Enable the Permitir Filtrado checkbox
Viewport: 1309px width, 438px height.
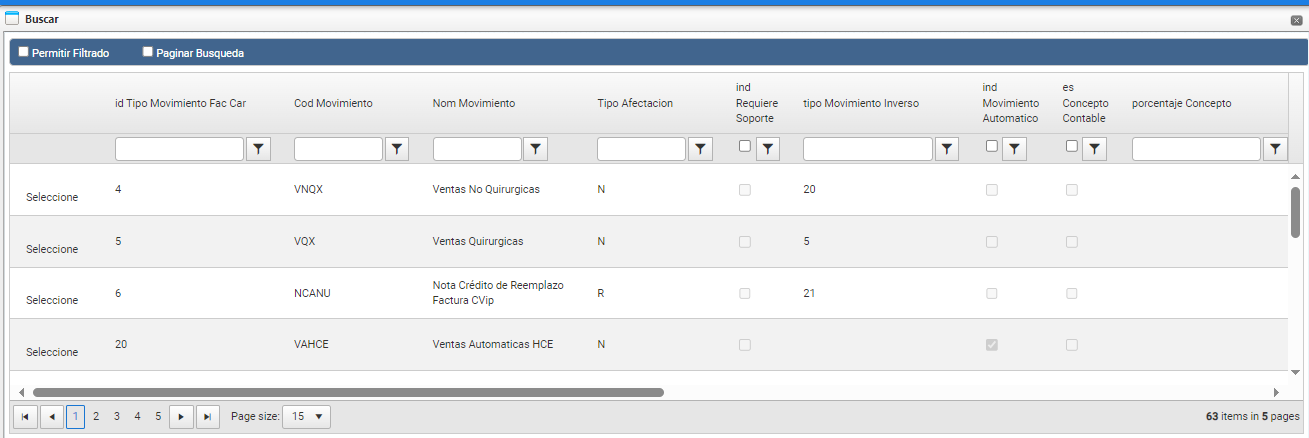pyautogui.click(x=24, y=52)
